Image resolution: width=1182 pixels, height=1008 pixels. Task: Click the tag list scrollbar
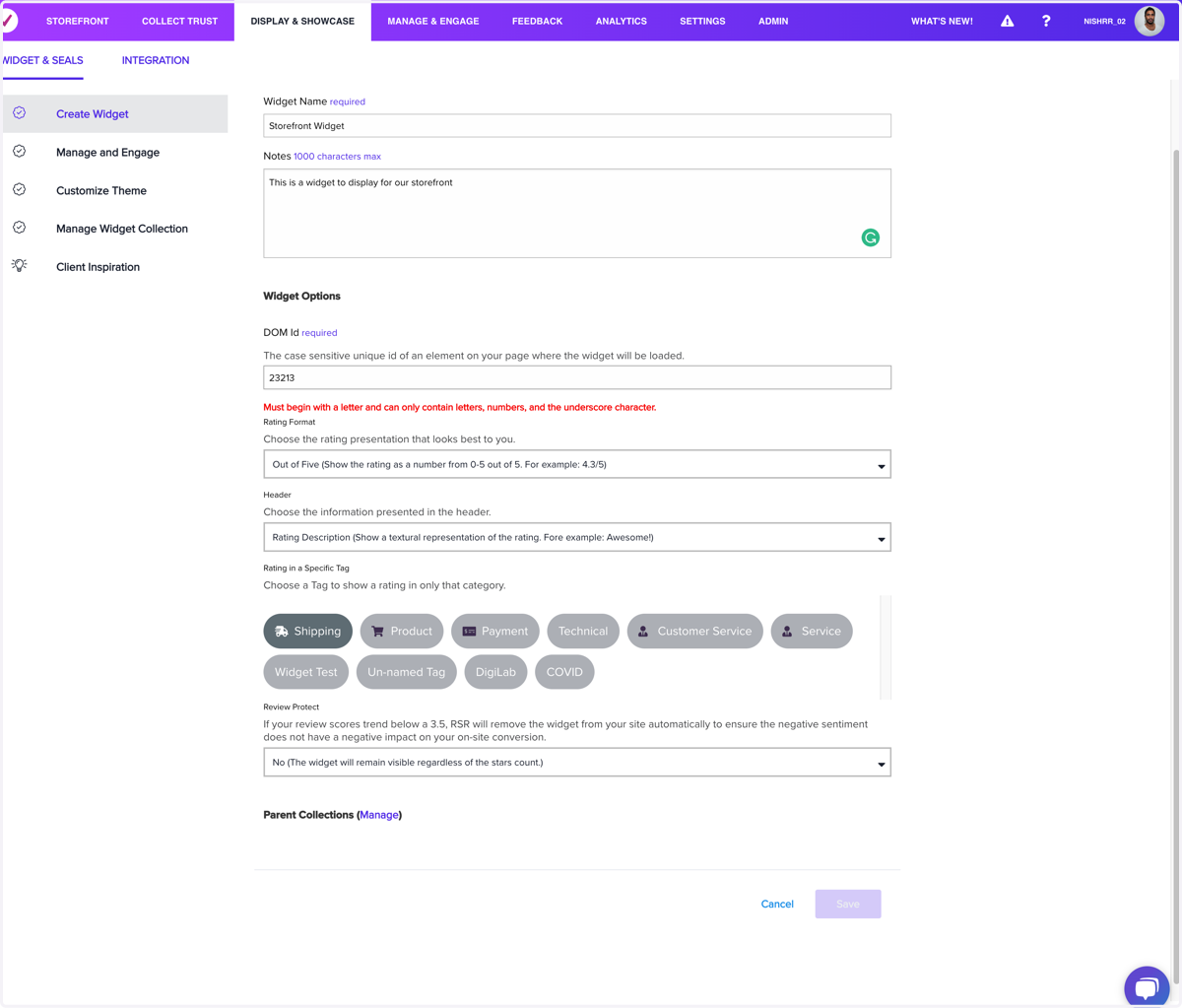coord(886,647)
